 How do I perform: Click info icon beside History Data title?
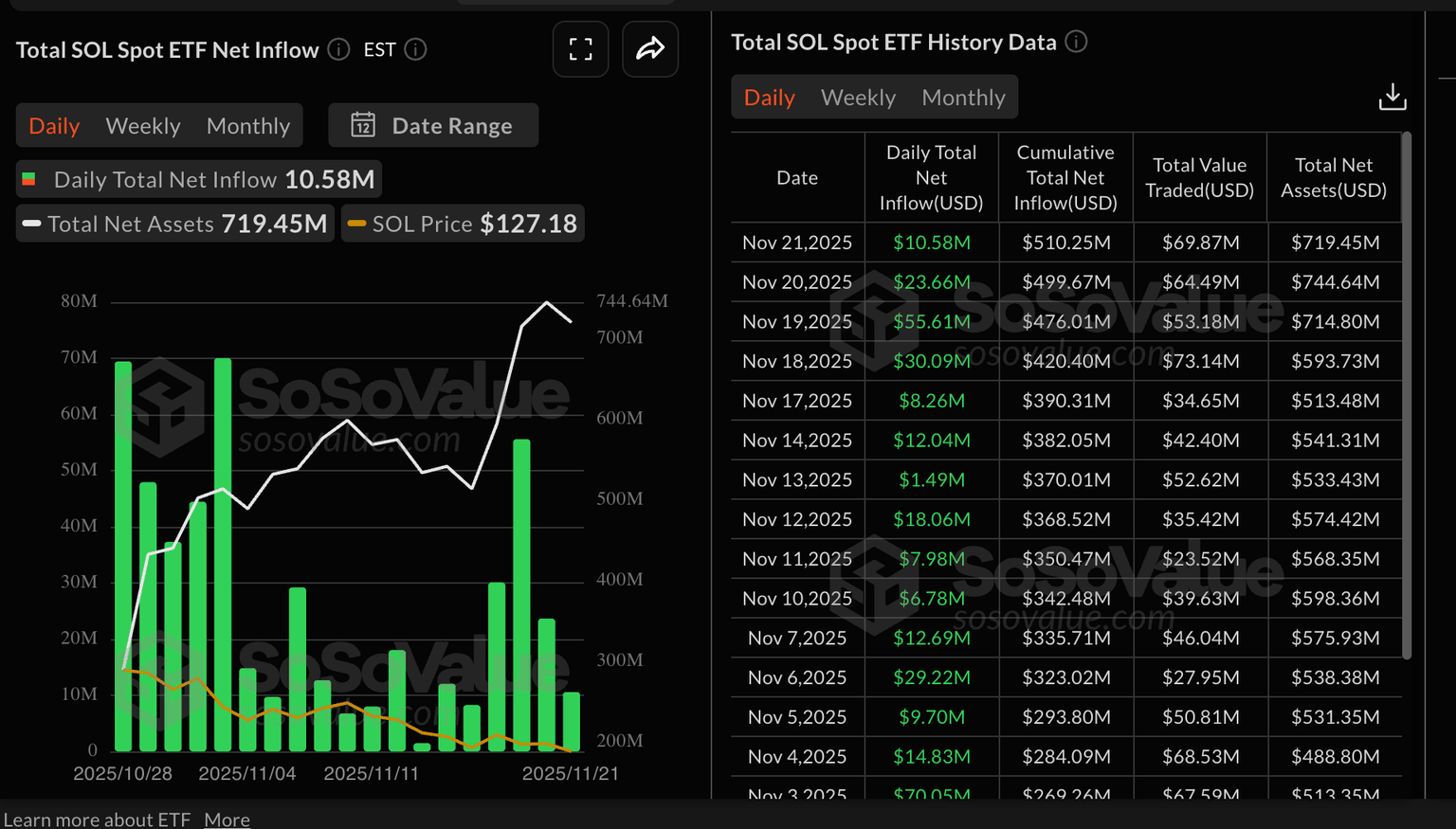(1076, 42)
